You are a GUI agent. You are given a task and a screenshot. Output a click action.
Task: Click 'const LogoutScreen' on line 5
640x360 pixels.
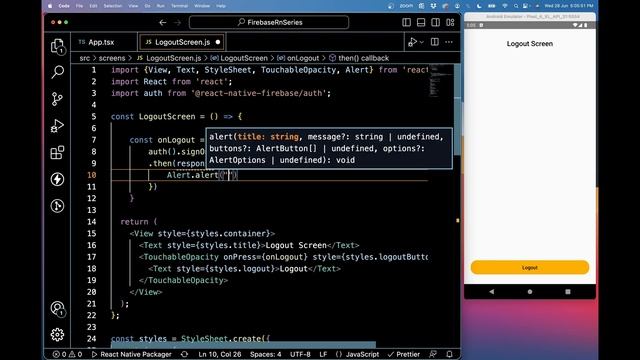coord(153,117)
